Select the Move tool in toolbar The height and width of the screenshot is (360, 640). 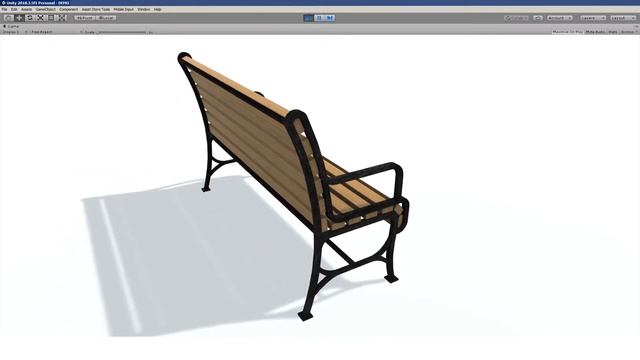point(19,18)
